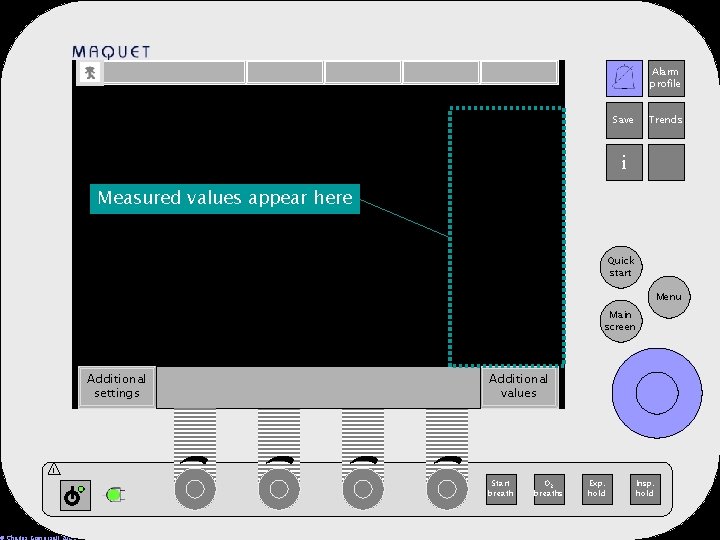
Task: Toggle the standby power button
Action: click(75, 495)
